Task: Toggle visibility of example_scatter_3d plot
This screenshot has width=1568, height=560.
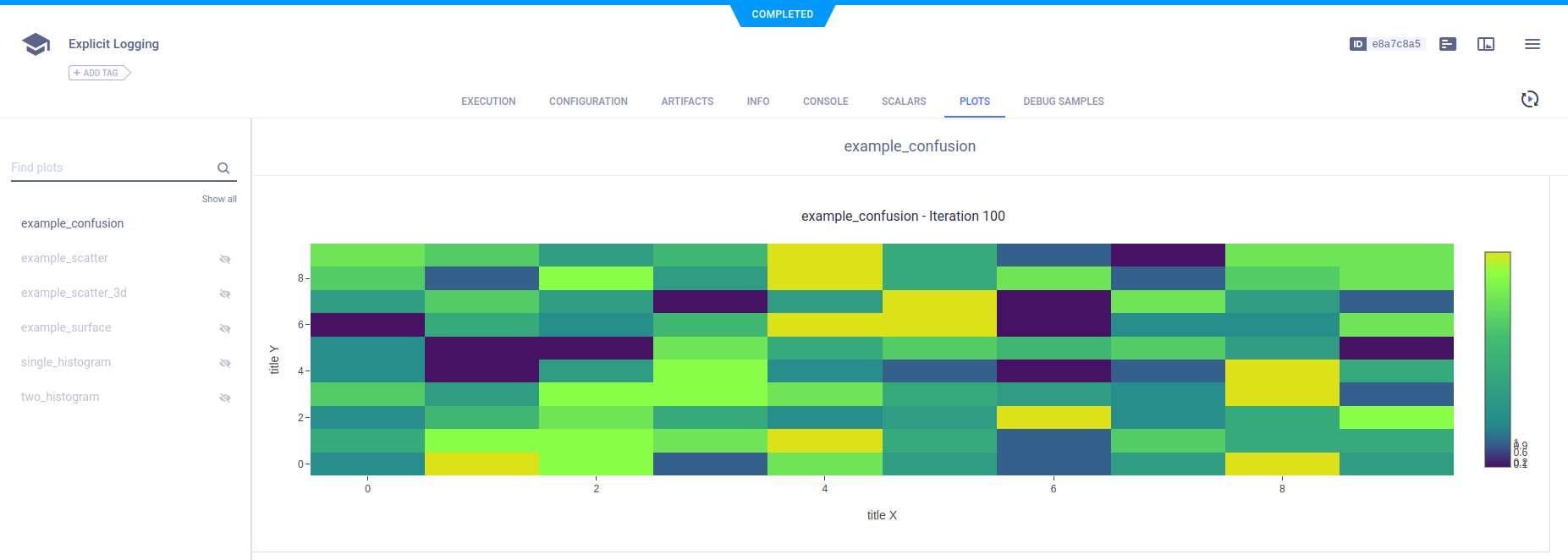Action: pyautogui.click(x=225, y=294)
